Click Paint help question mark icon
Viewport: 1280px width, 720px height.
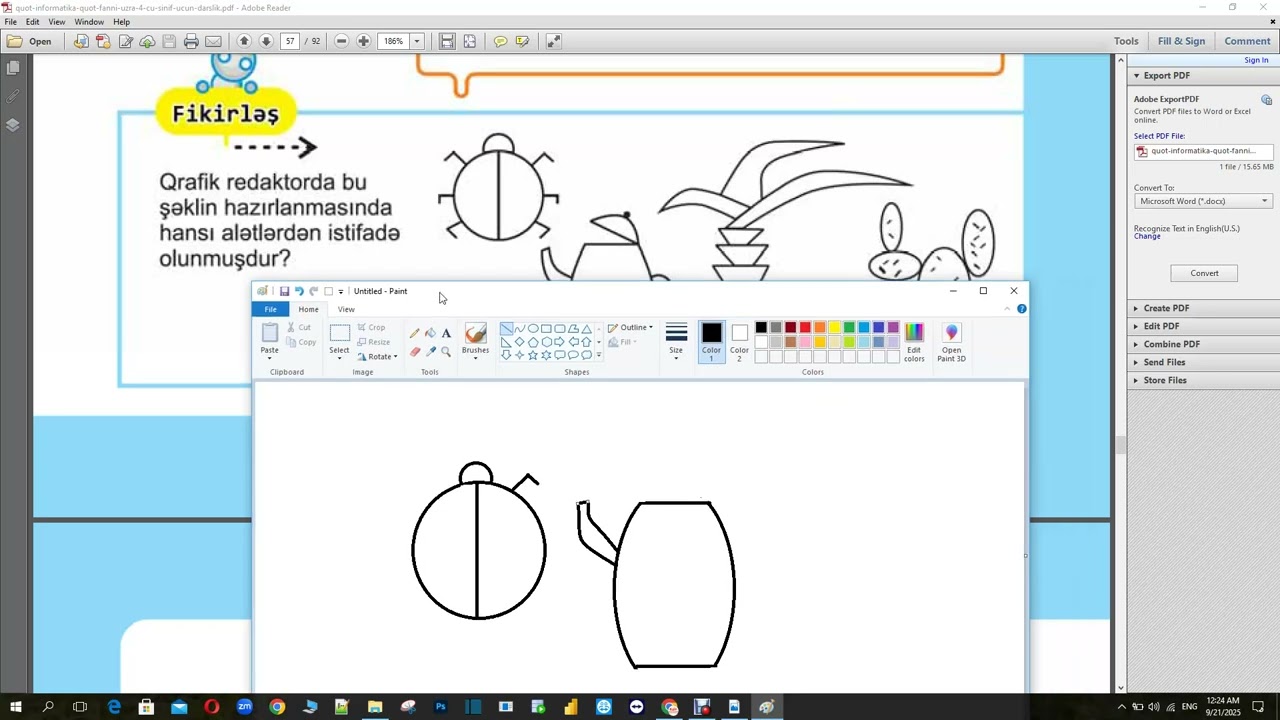1021,309
